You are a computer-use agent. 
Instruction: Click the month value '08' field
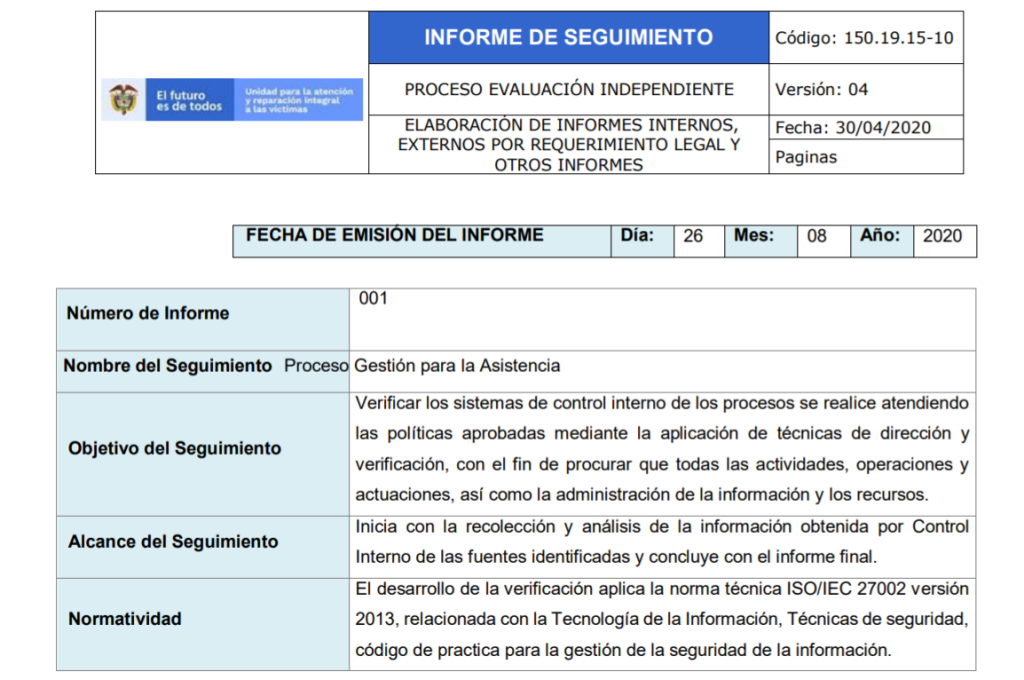[817, 237]
